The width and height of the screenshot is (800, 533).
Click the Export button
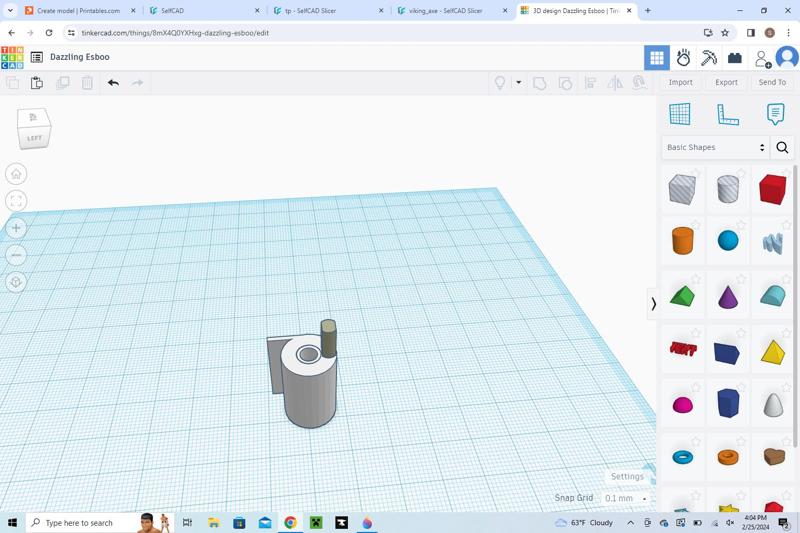(726, 82)
